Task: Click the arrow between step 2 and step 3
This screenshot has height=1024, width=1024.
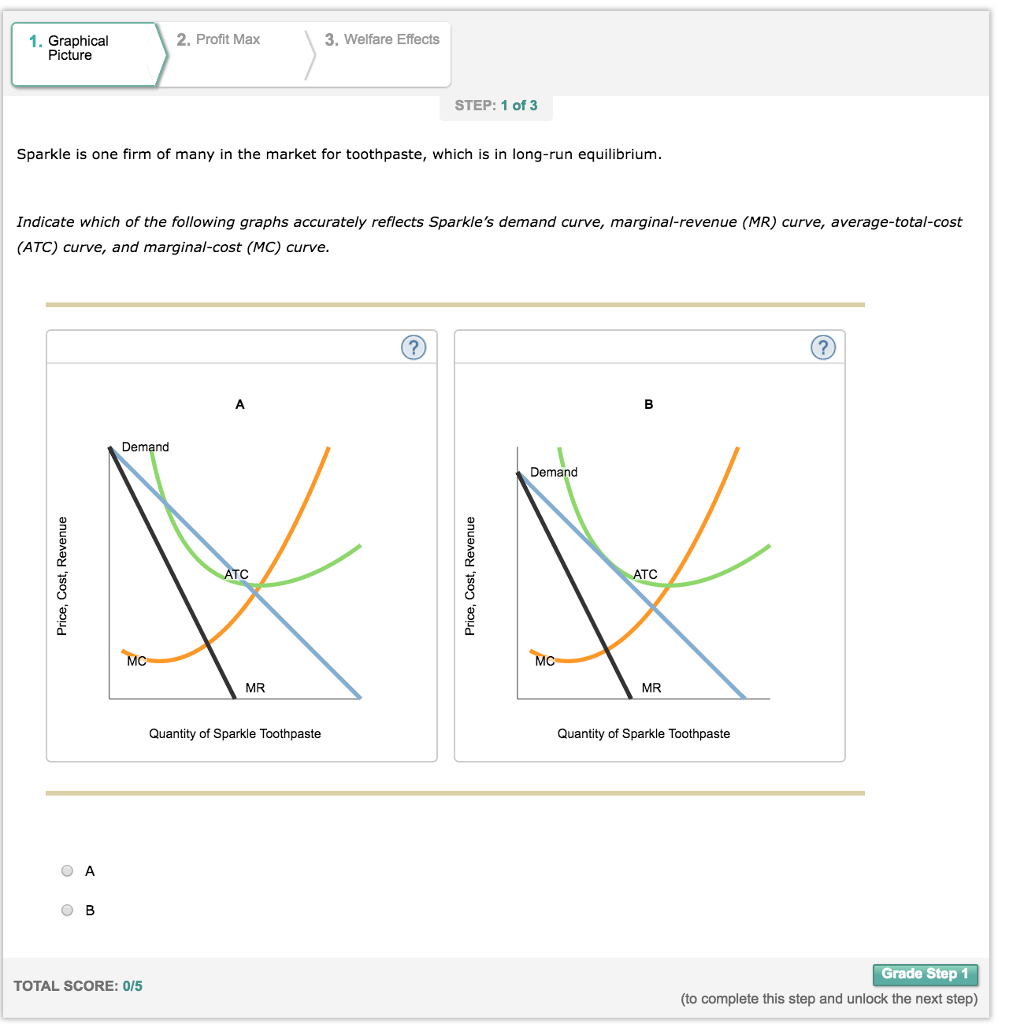Action: 310,54
